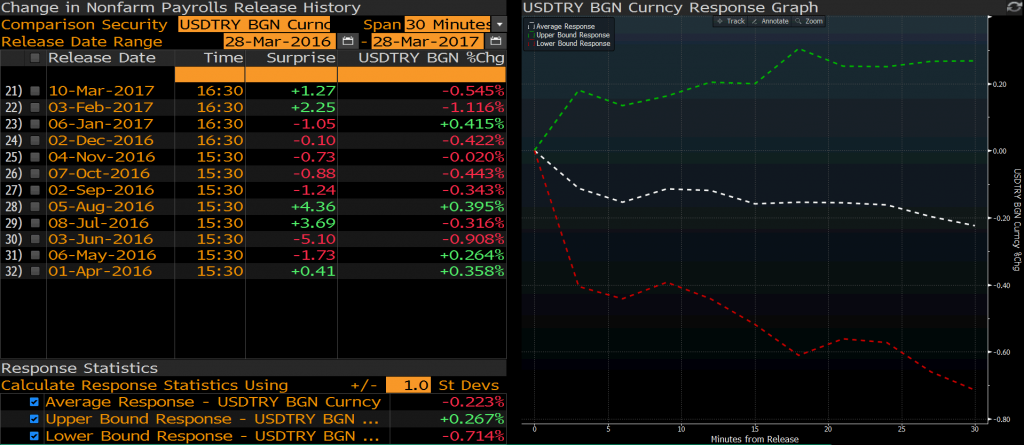The height and width of the screenshot is (445, 1024).
Task: Click the Average Response legend swatch
Action: (x=531, y=26)
